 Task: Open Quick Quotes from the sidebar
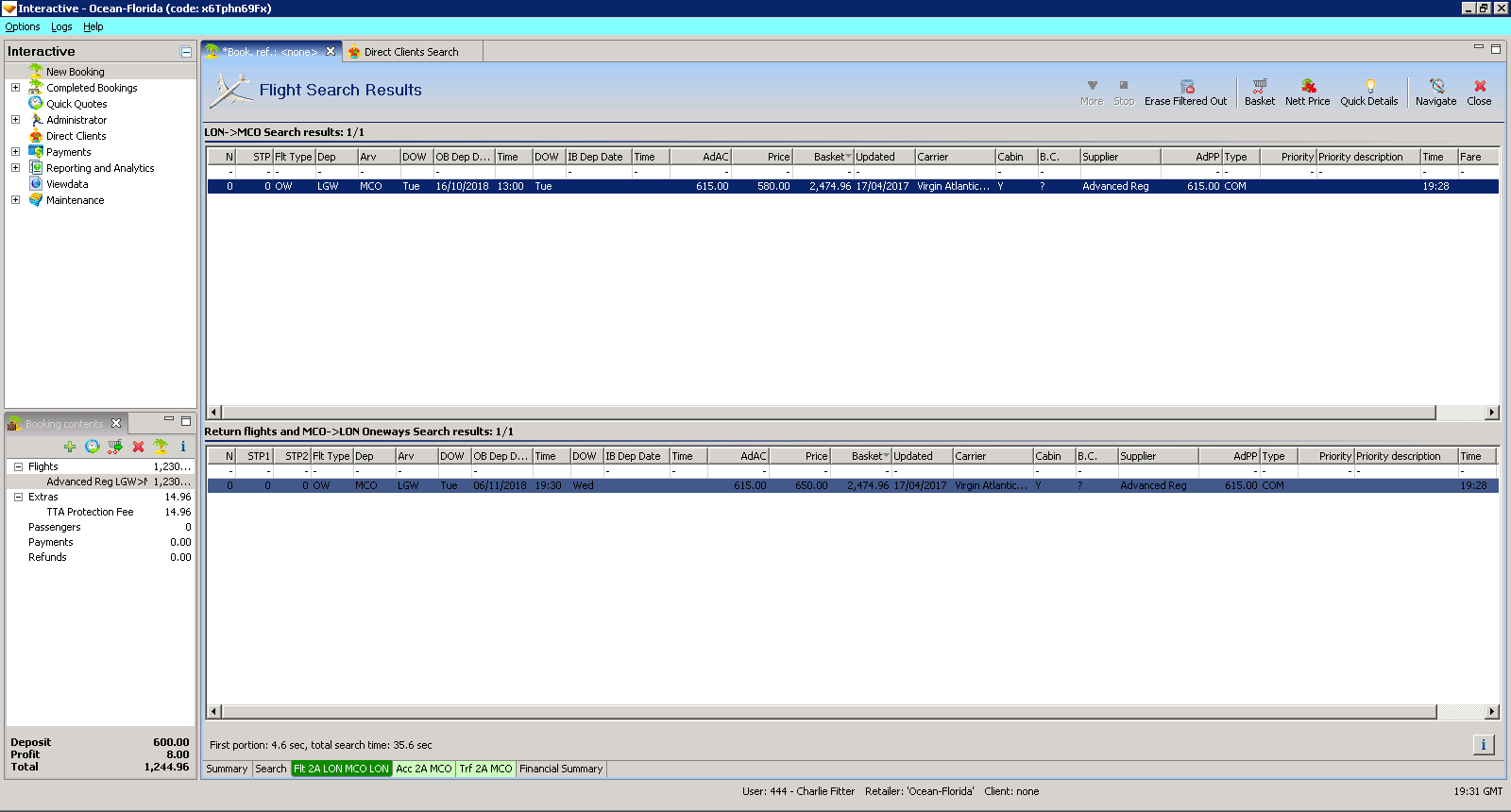point(76,104)
